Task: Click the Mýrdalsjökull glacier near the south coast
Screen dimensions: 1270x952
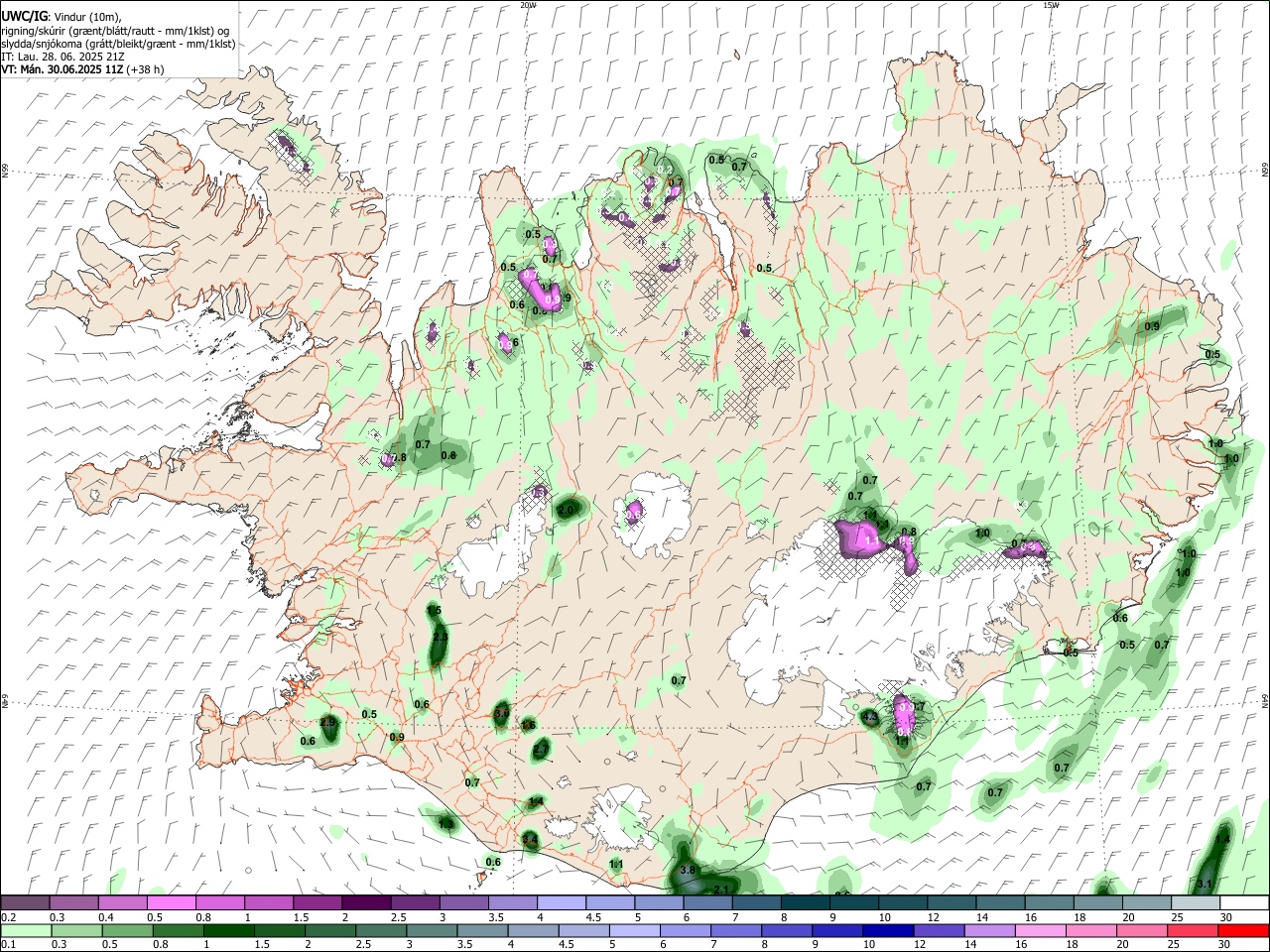Action: [620, 818]
